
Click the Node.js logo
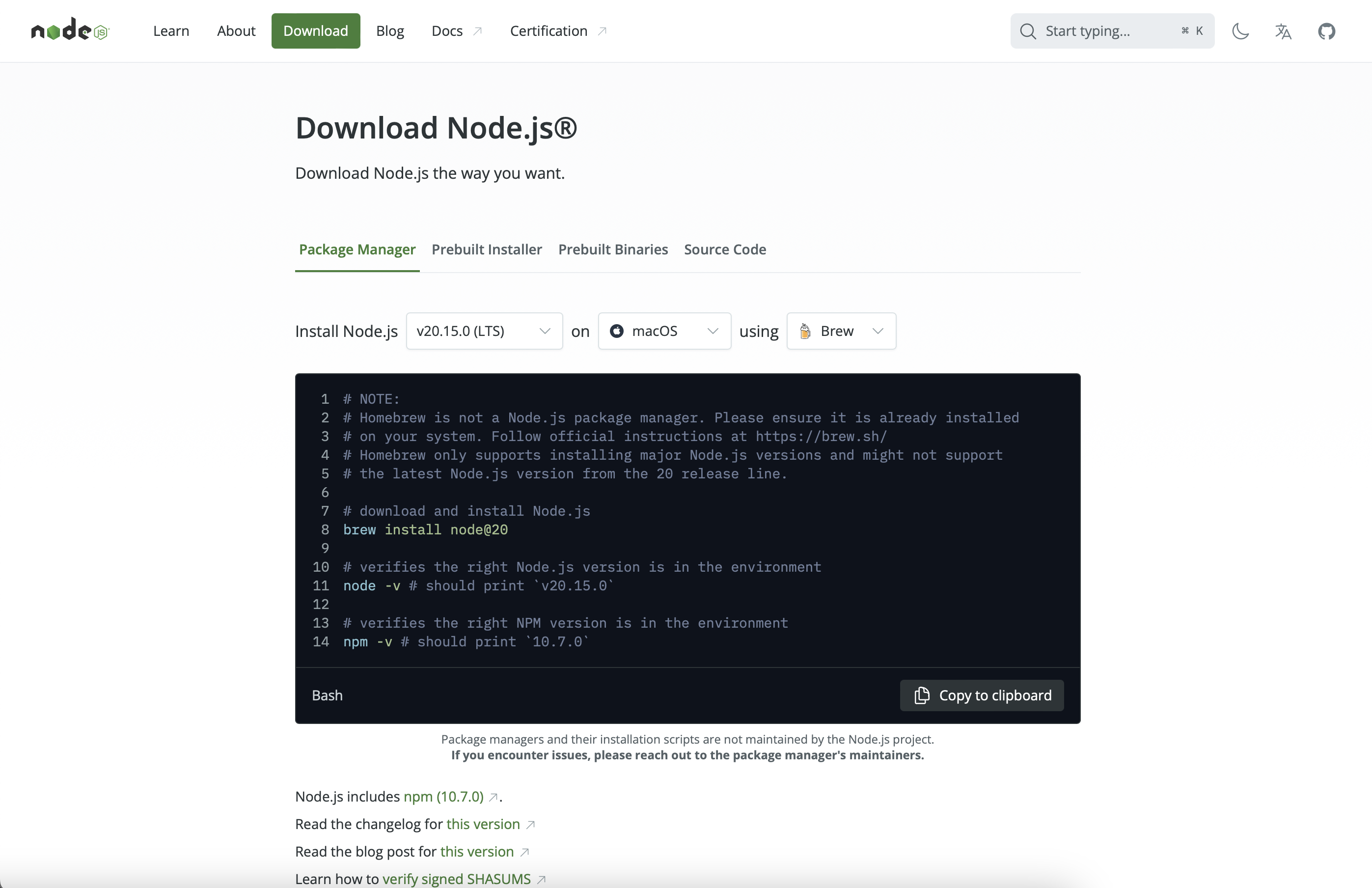(70, 29)
